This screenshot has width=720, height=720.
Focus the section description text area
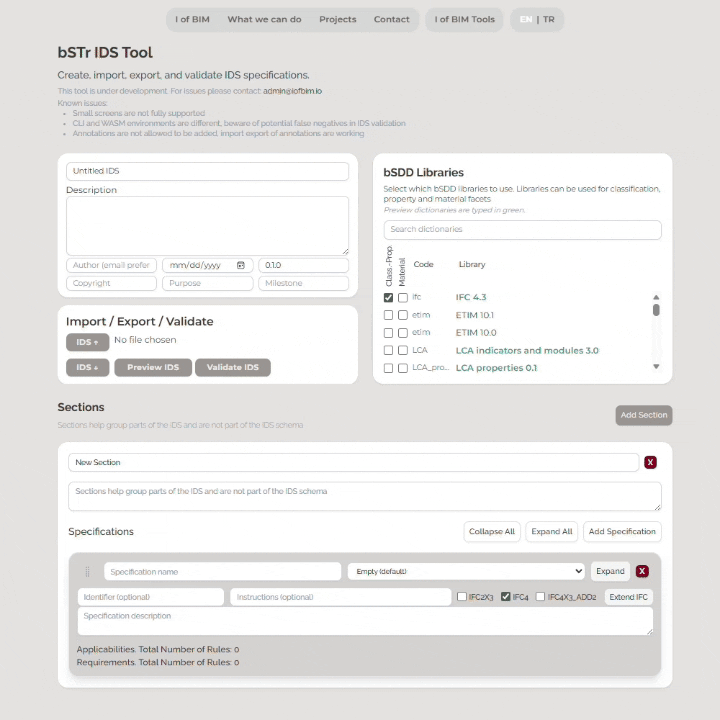(365, 496)
